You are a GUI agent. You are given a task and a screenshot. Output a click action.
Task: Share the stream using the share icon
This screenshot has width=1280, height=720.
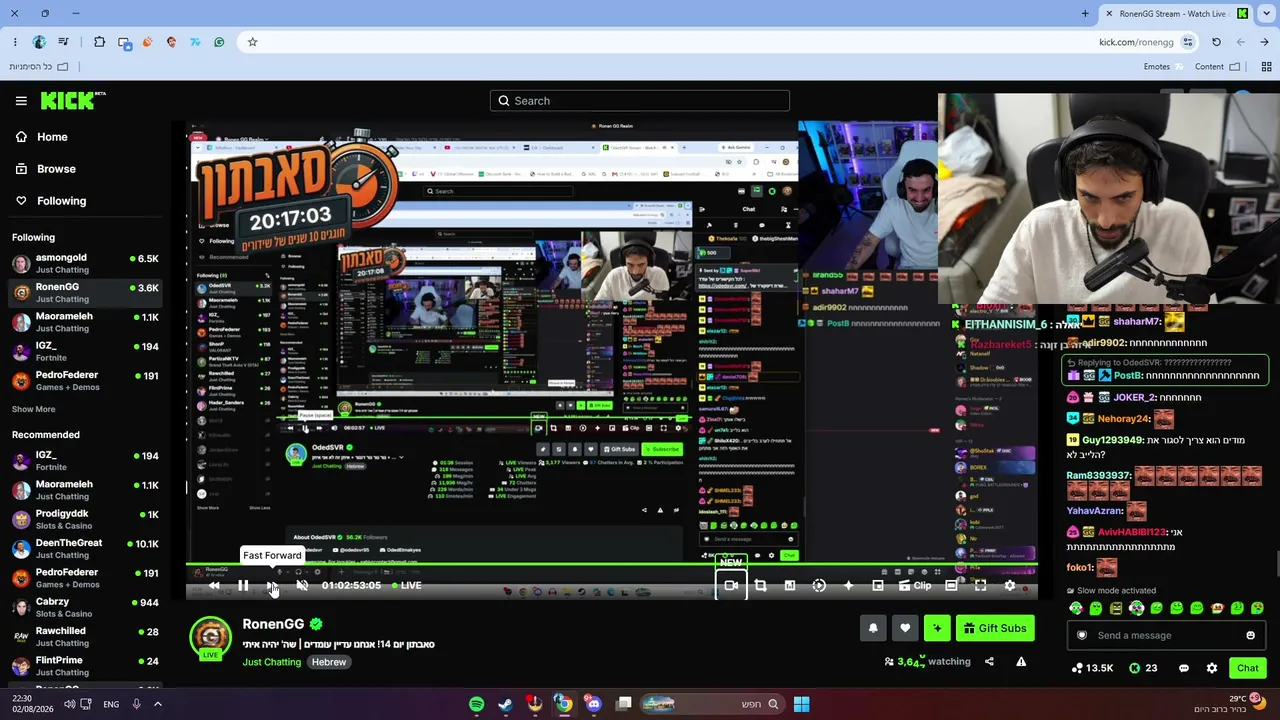[989, 661]
